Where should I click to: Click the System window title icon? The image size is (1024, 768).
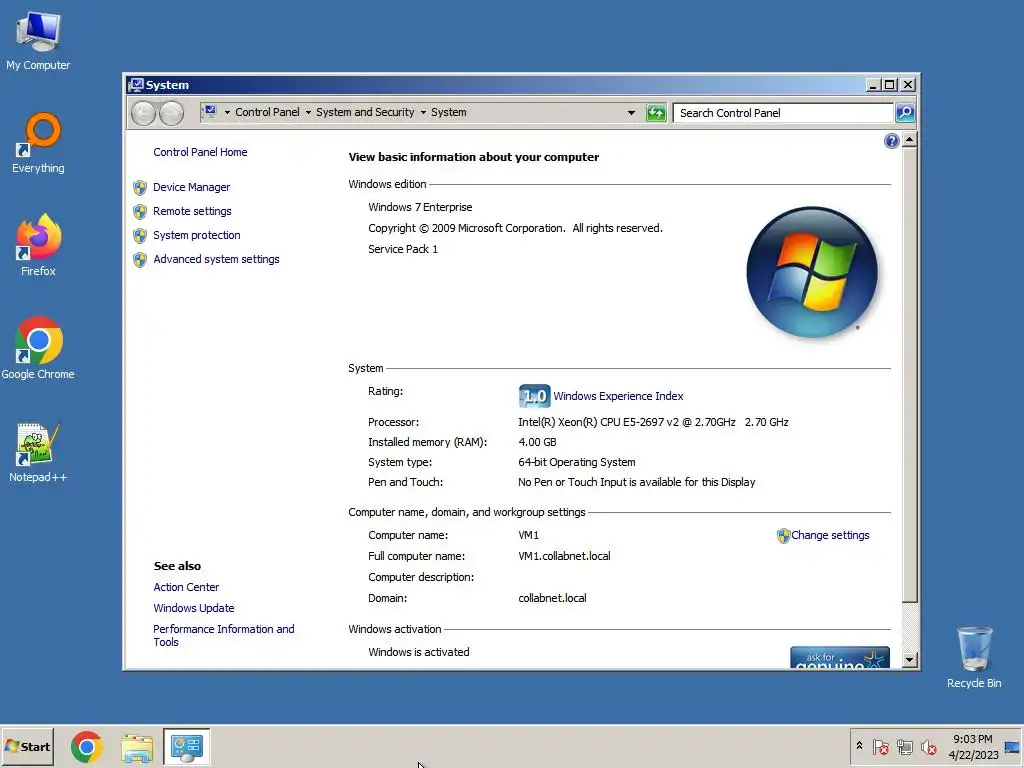click(x=136, y=85)
